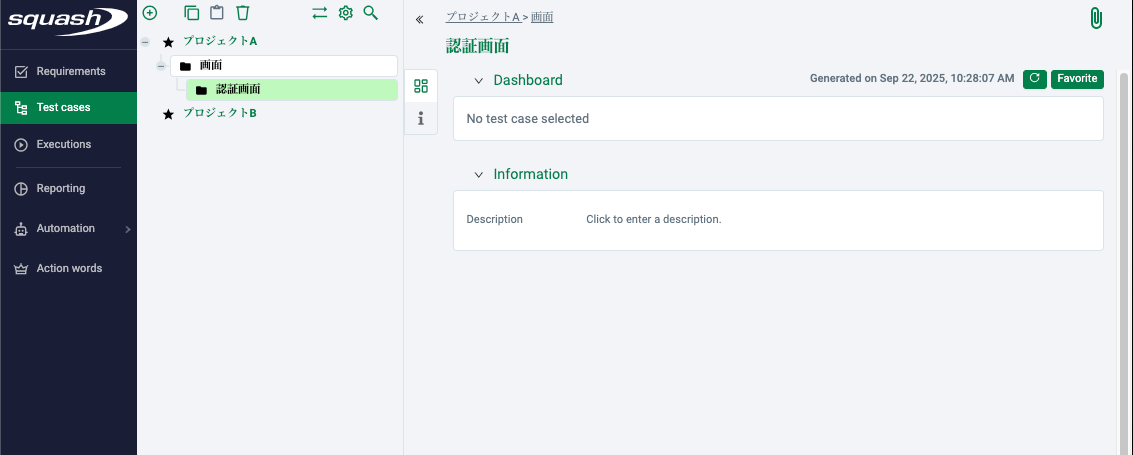Collapse the Information section chevron
1133x455 pixels.
(x=478, y=175)
